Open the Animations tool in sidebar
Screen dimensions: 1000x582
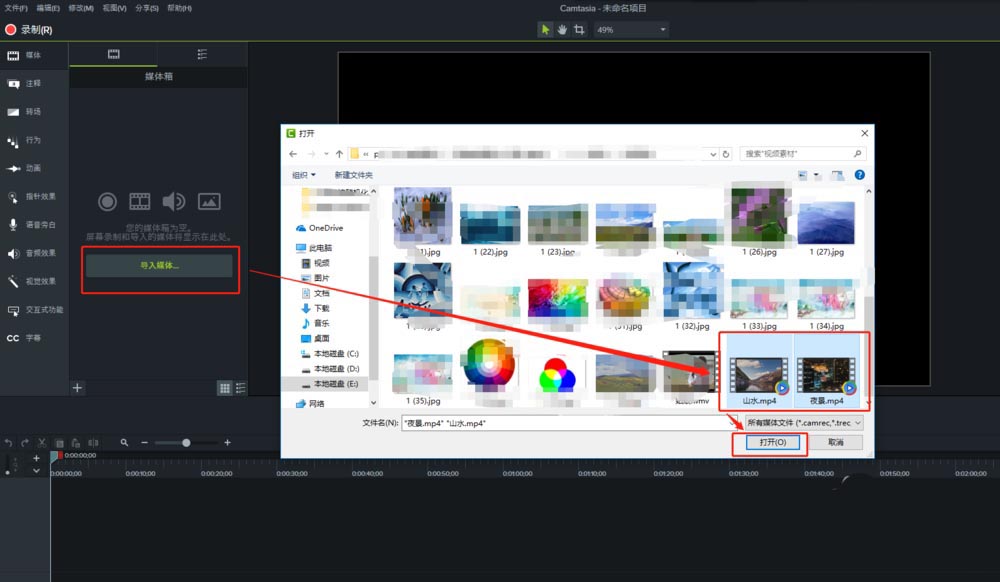(x=24, y=168)
